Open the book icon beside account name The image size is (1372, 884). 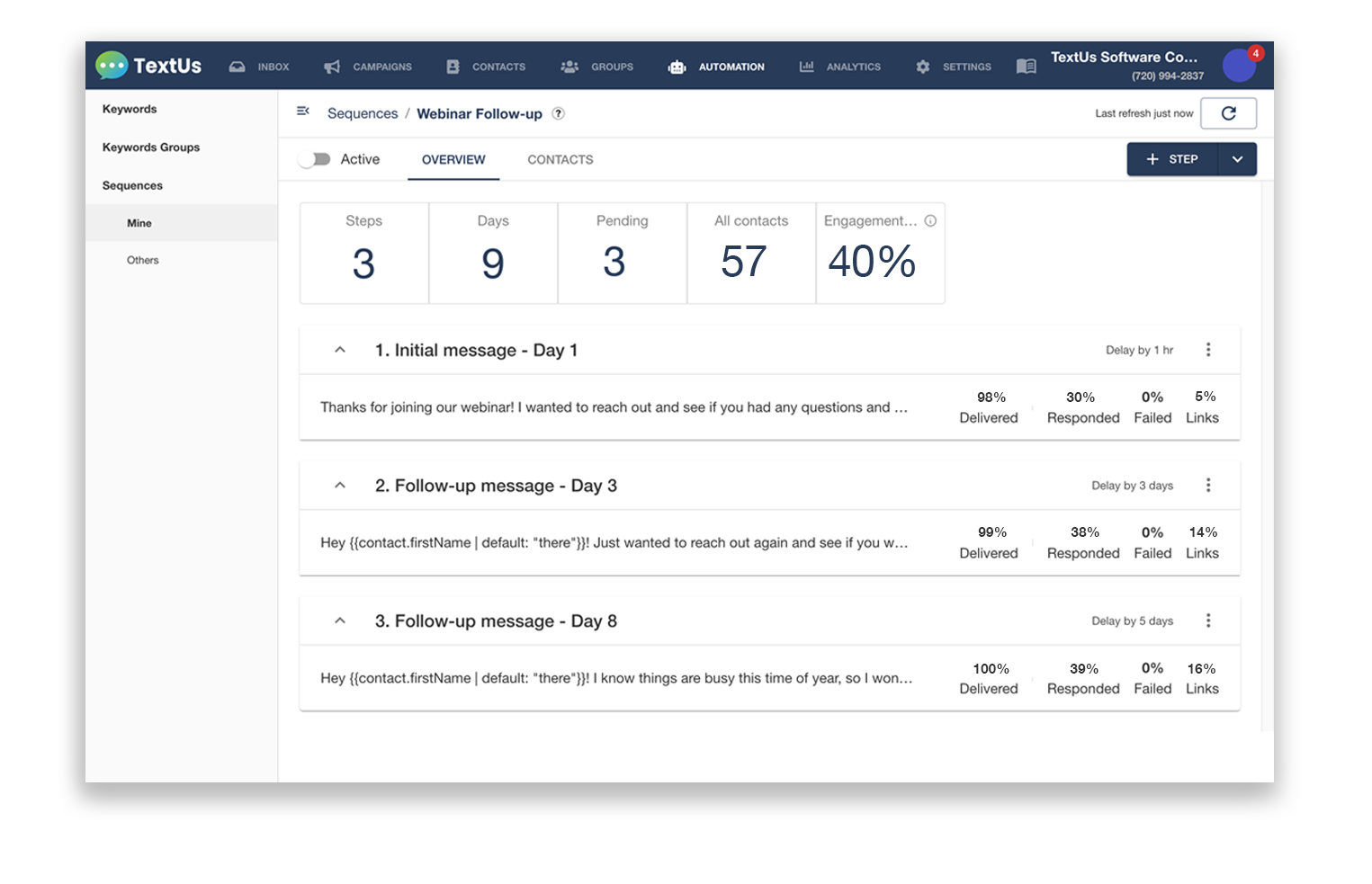[1026, 67]
